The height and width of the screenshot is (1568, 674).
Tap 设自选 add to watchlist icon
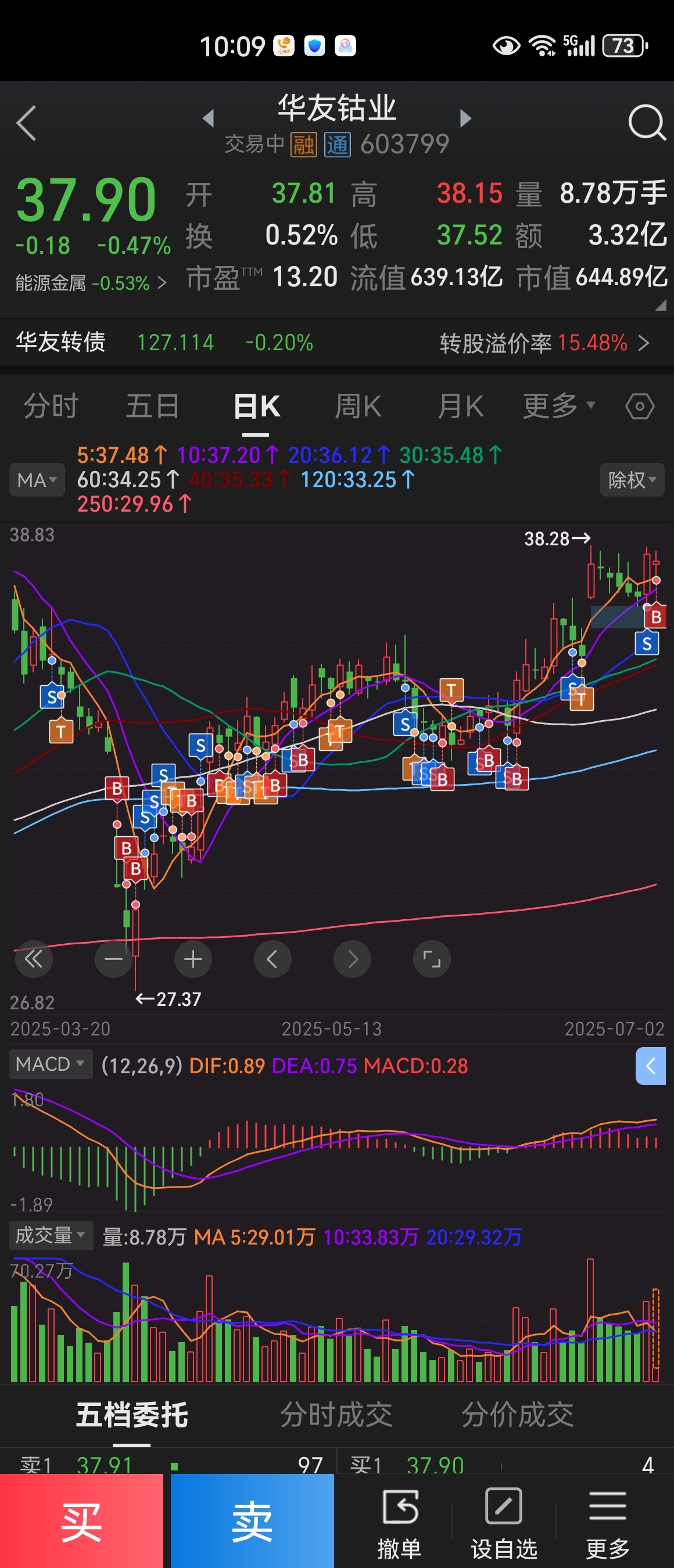[x=504, y=1523]
